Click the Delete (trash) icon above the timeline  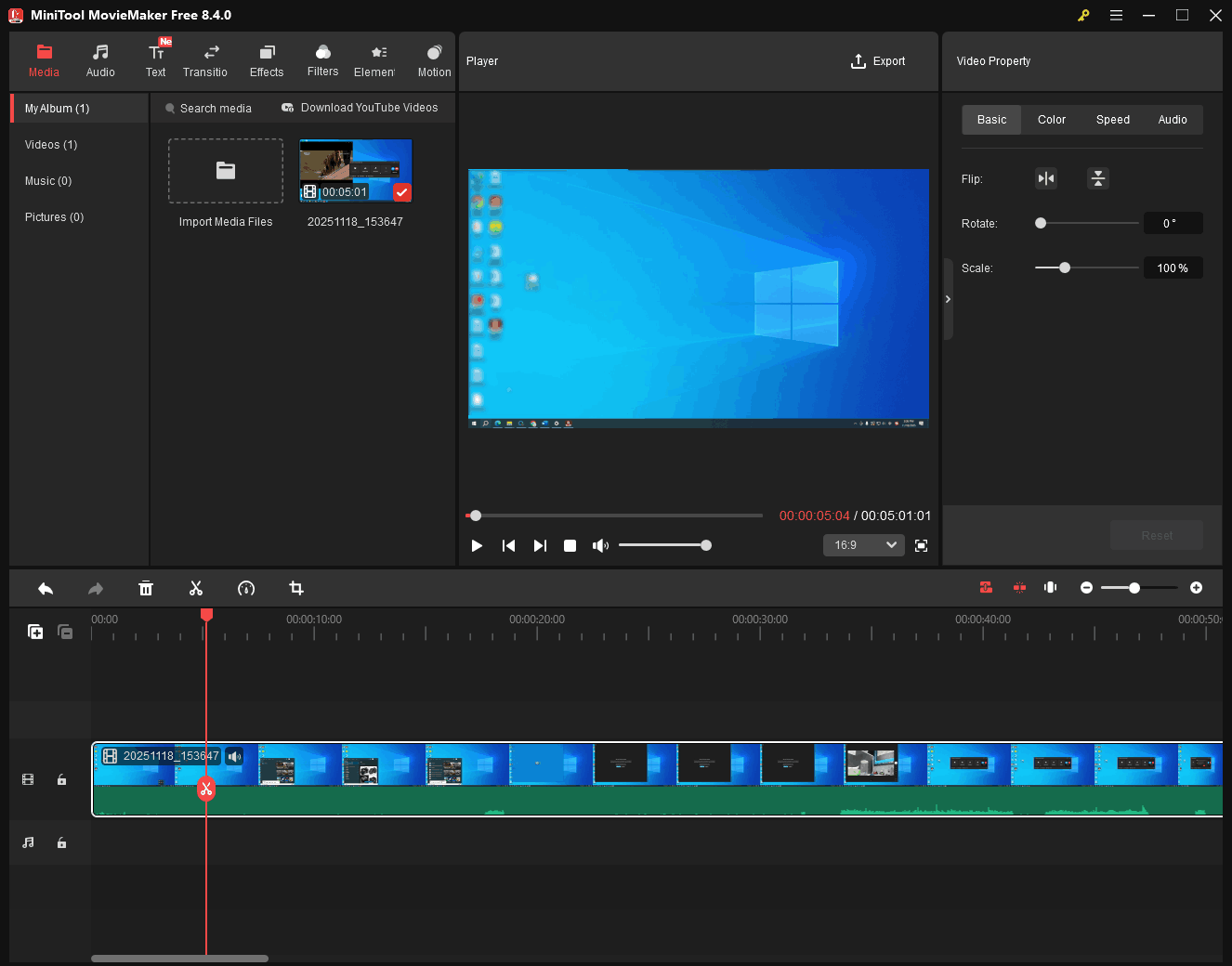(146, 588)
